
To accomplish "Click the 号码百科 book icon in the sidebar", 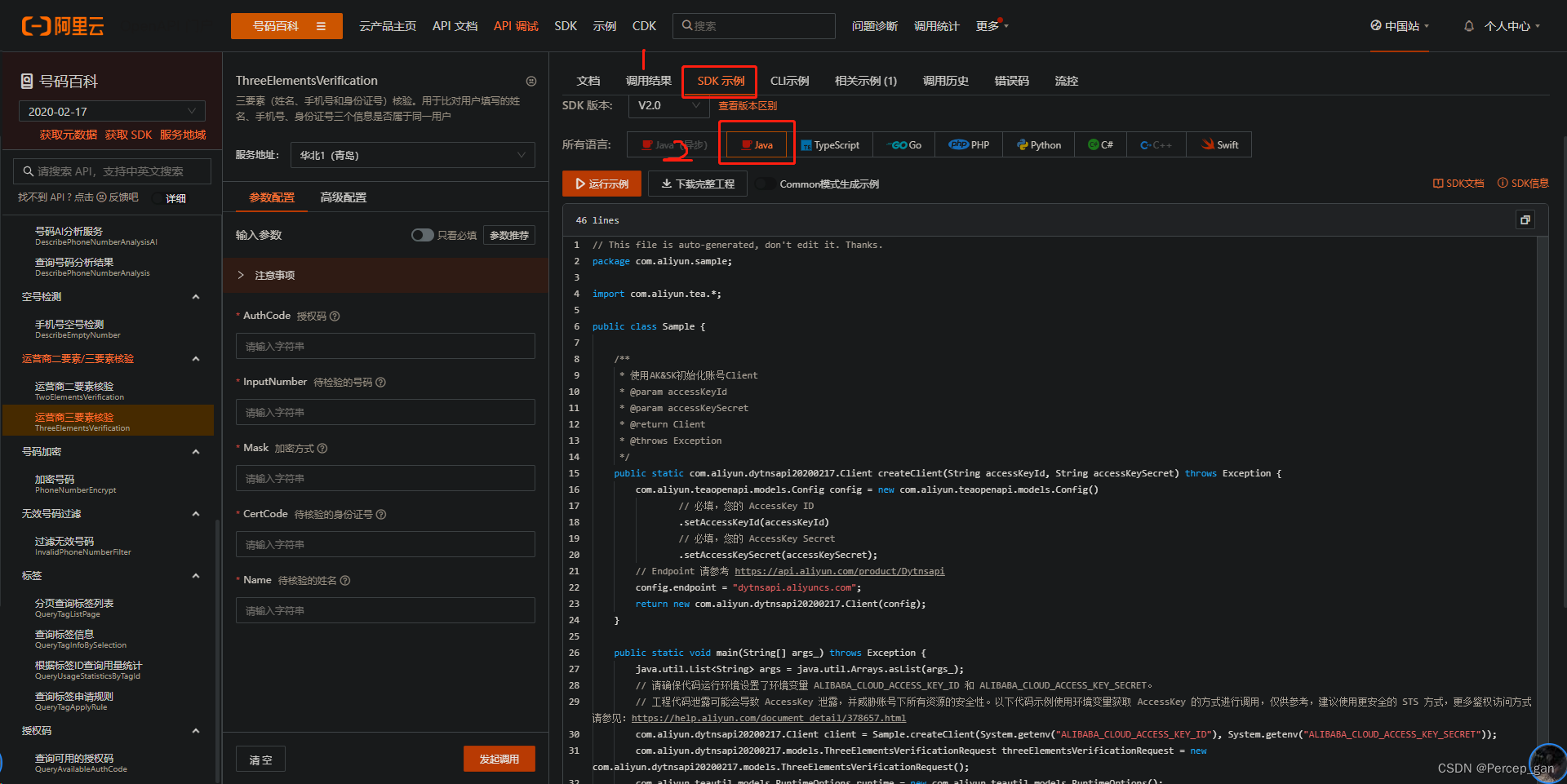I will (27, 81).
